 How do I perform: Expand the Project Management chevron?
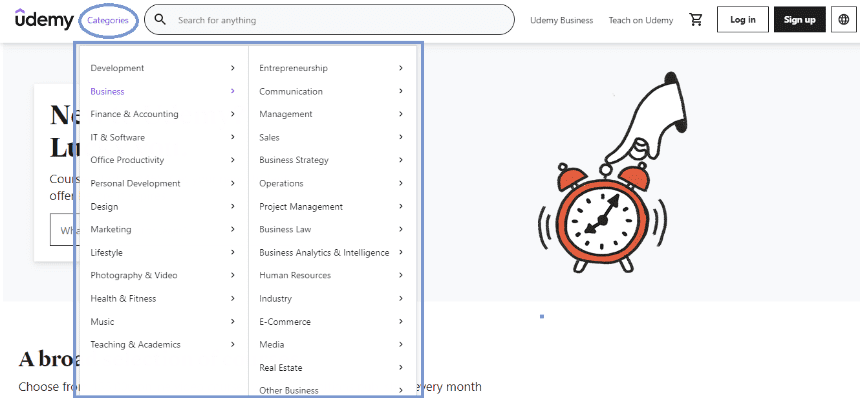[x=401, y=206]
